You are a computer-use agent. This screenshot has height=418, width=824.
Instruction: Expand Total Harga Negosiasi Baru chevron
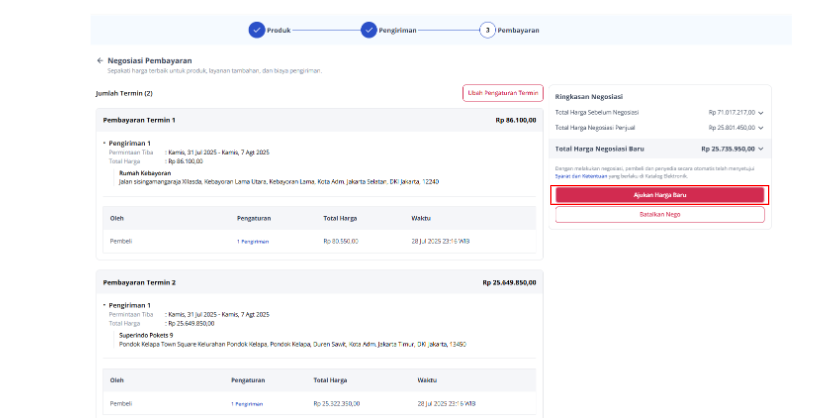pos(760,149)
